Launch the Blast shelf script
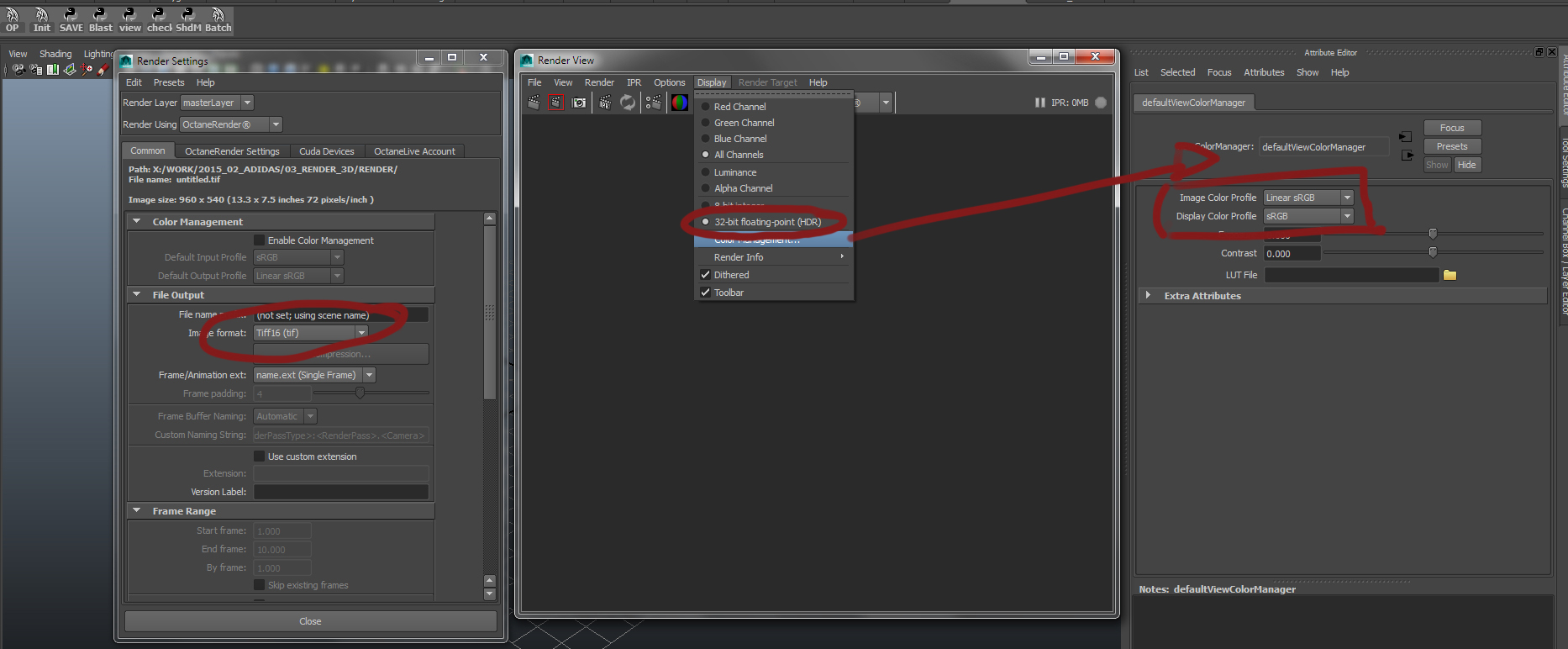Viewport: 1568px width, 649px height. [x=100, y=20]
